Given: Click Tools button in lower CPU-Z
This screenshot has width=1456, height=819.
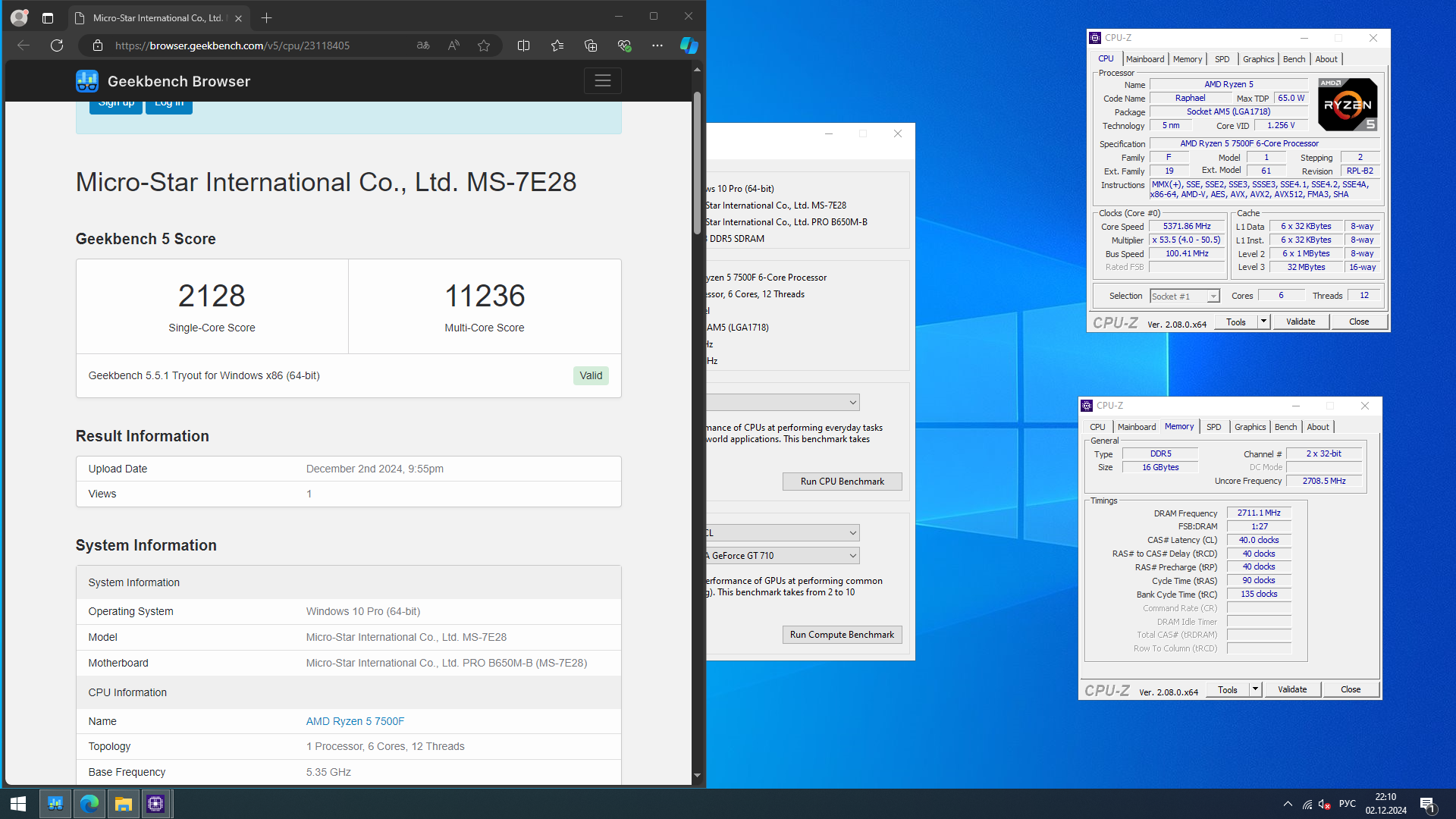Looking at the screenshot, I should click(1228, 690).
